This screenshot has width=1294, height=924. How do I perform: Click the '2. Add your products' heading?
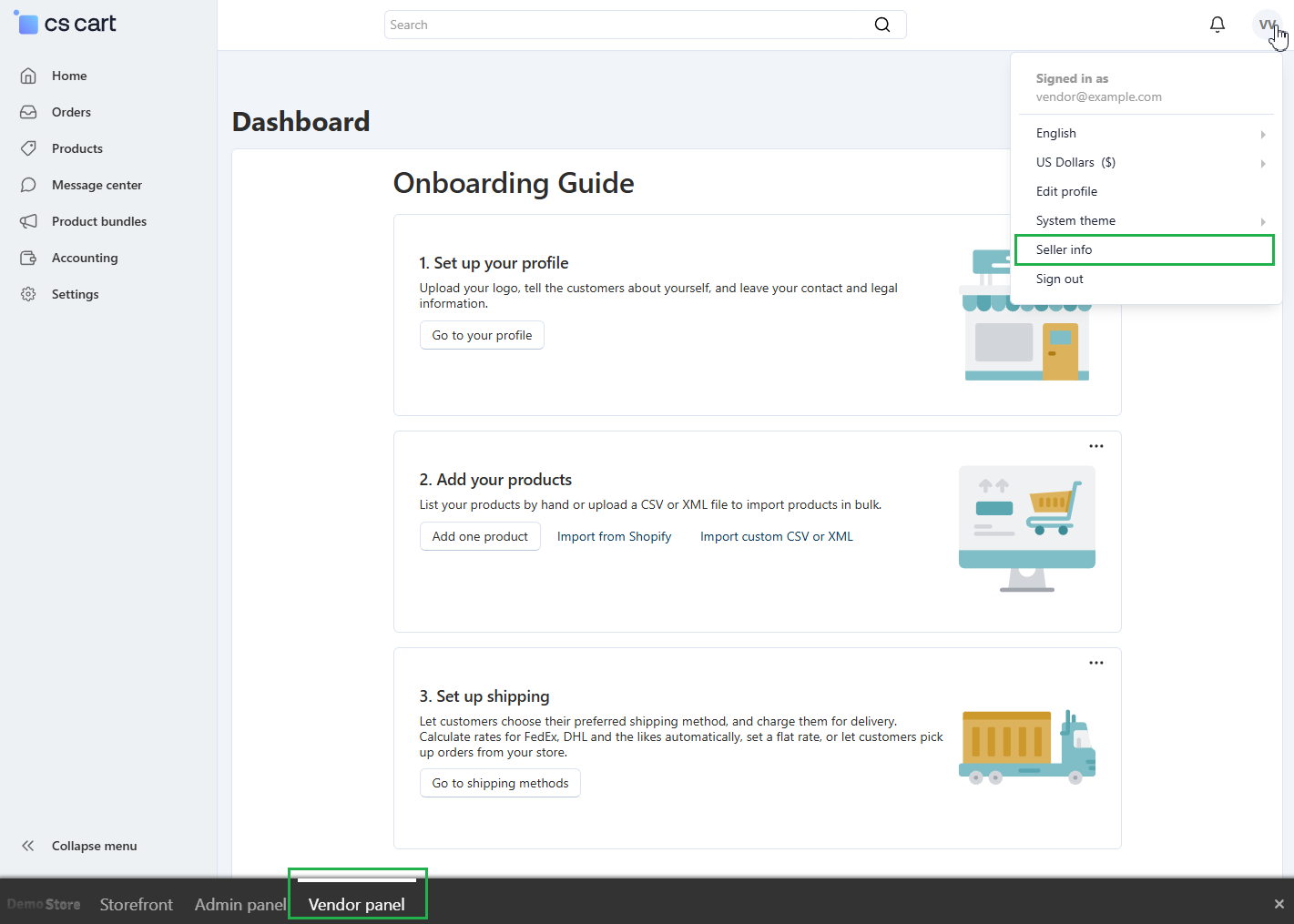point(495,480)
